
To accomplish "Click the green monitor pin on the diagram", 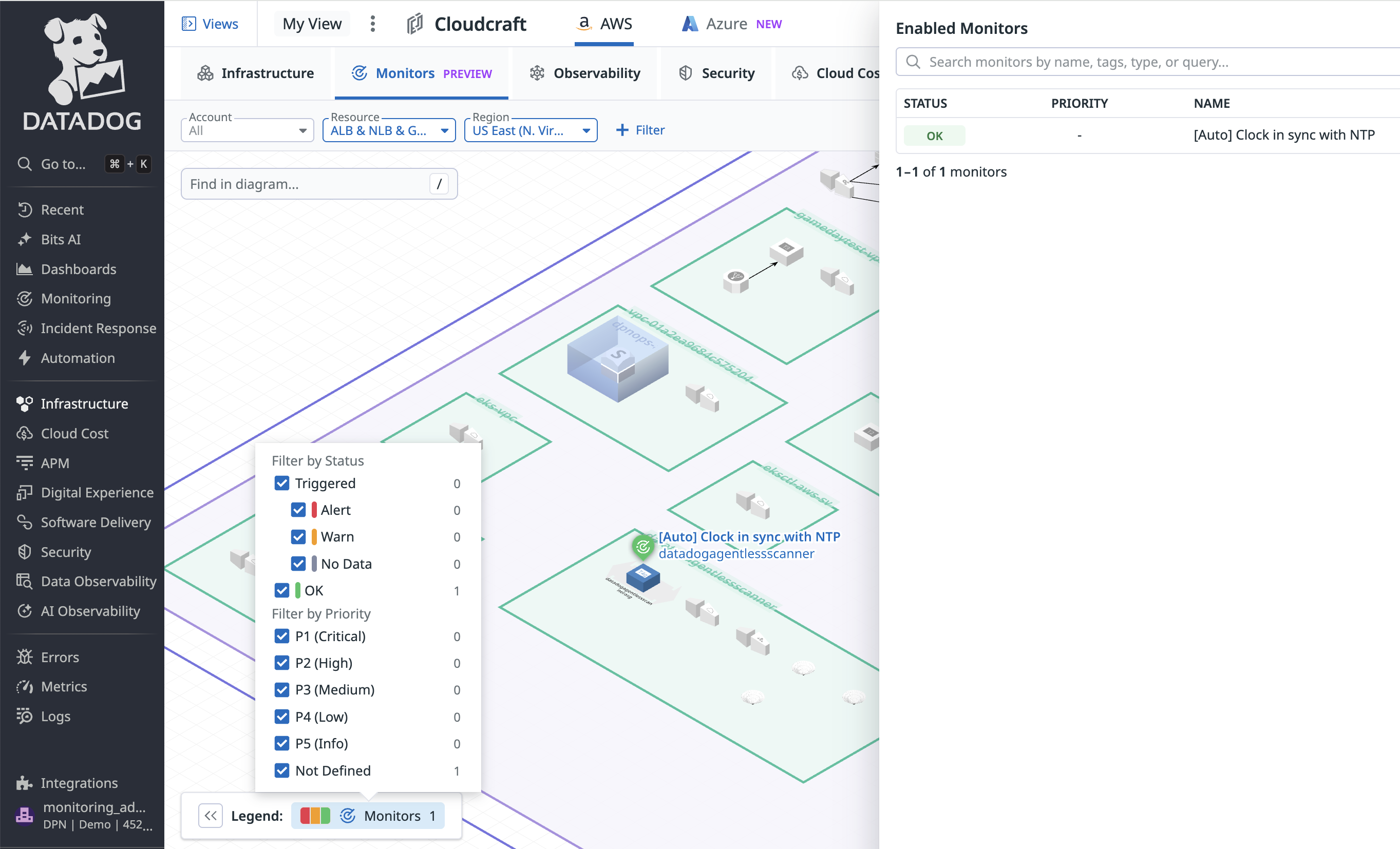I will point(642,546).
